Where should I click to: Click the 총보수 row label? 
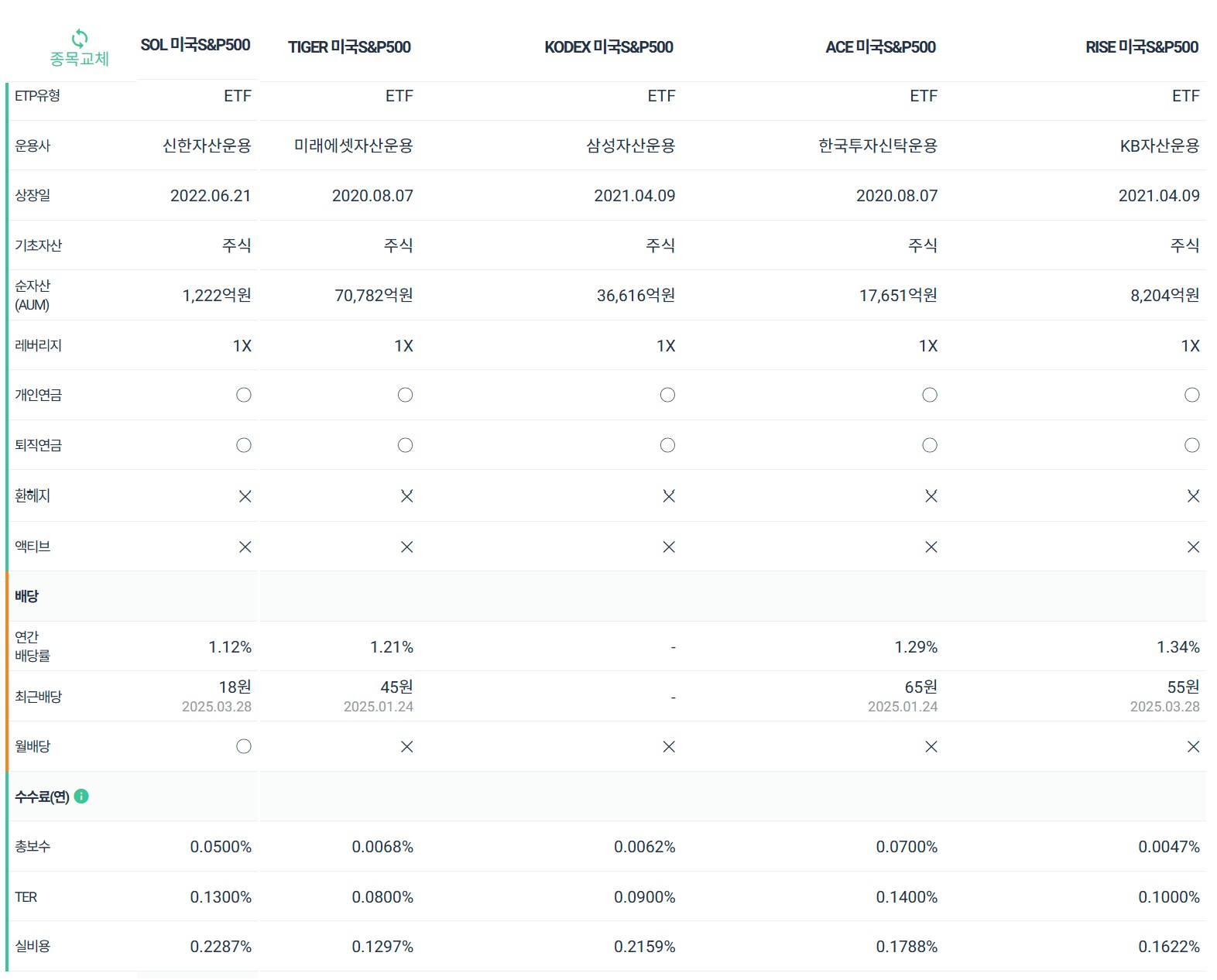click(33, 846)
